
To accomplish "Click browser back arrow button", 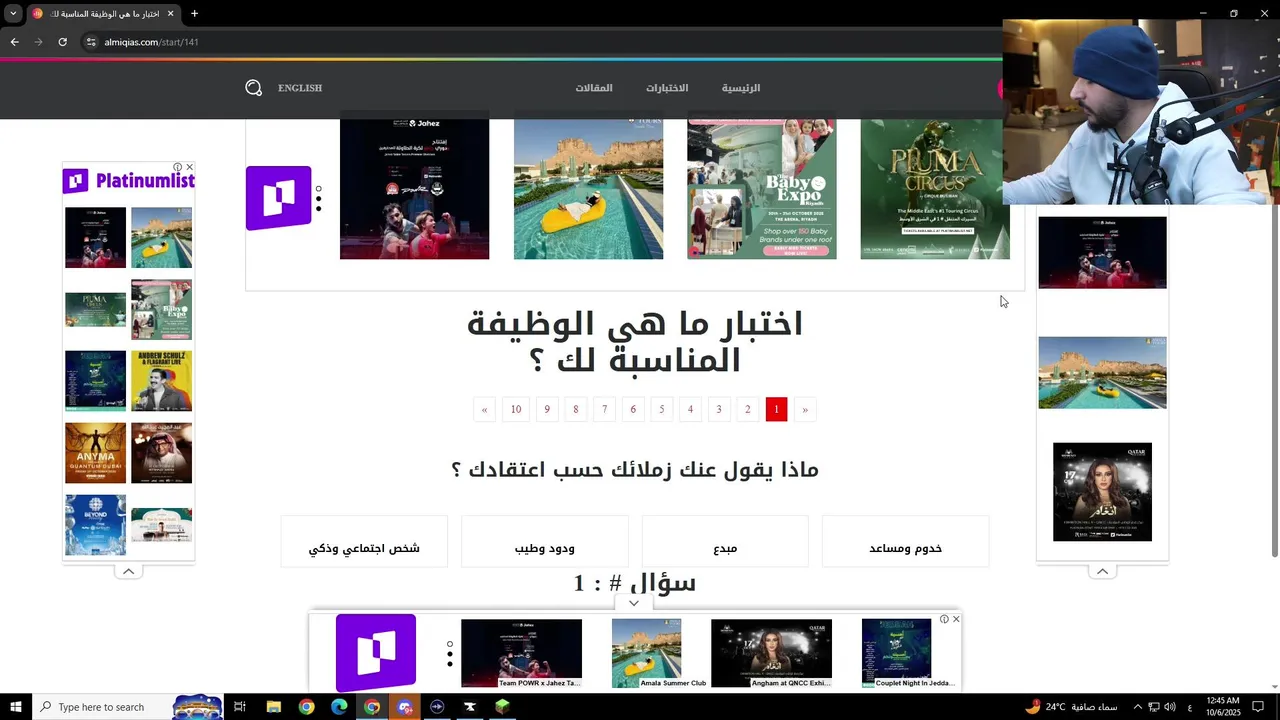I will coord(14,42).
